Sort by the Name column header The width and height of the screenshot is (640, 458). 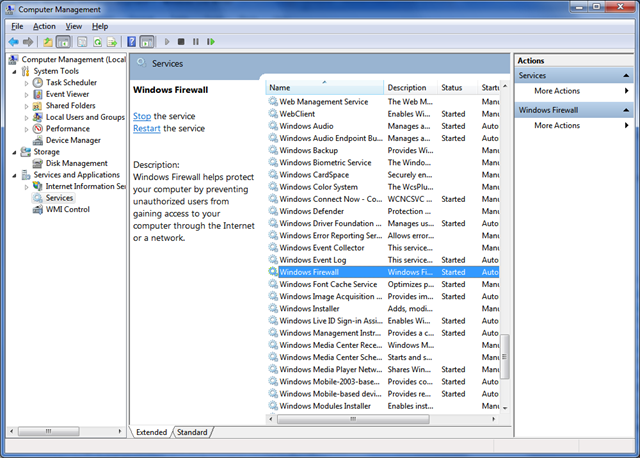tap(325, 88)
